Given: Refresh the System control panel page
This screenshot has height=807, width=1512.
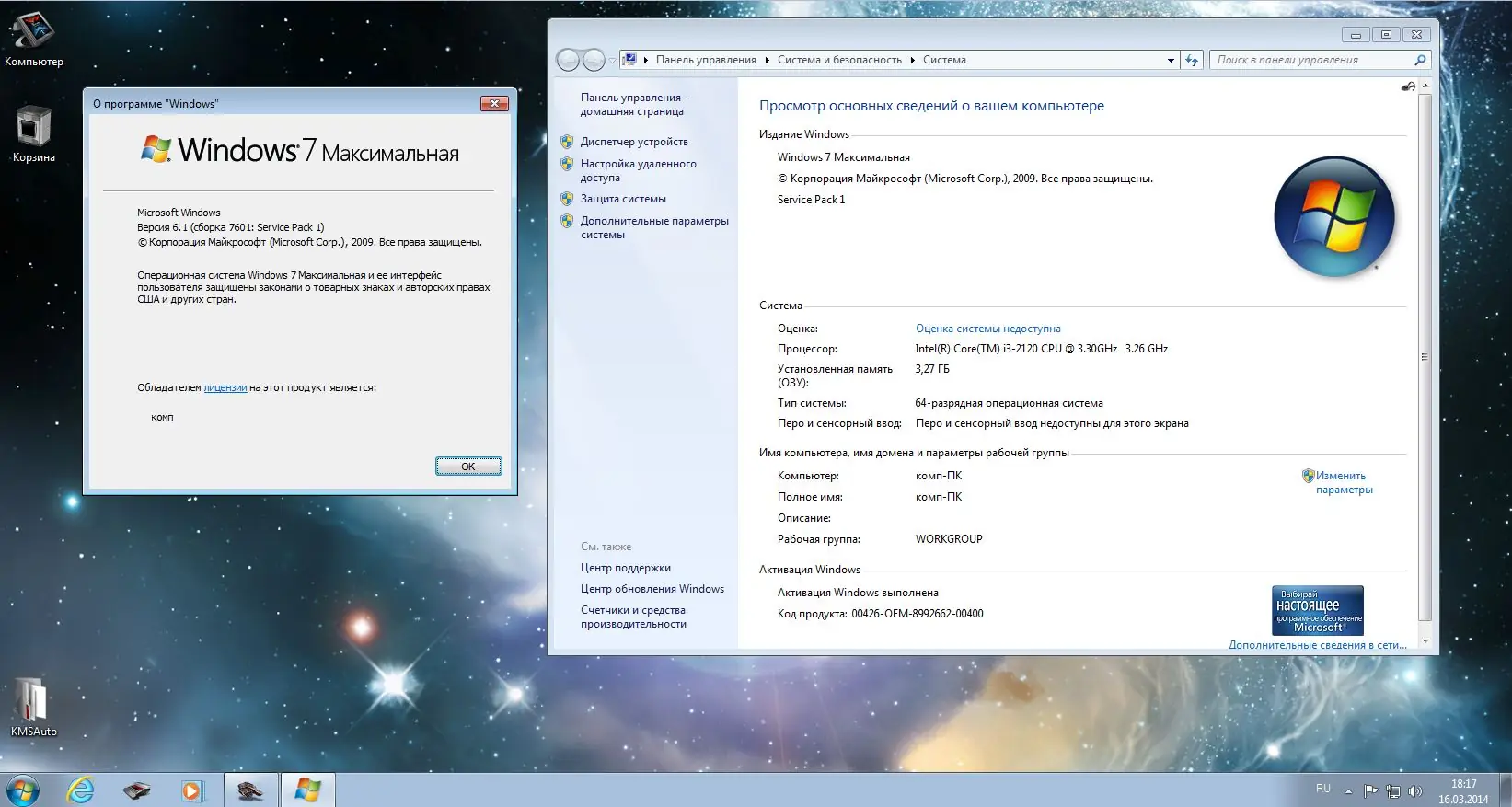Looking at the screenshot, I should [x=1192, y=60].
